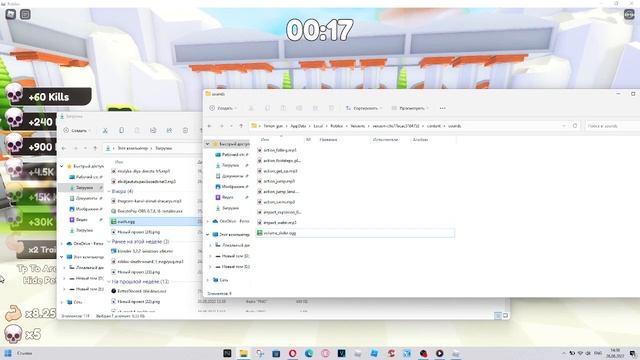Open the three-dot more menu in sounds window

pos(442,108)
